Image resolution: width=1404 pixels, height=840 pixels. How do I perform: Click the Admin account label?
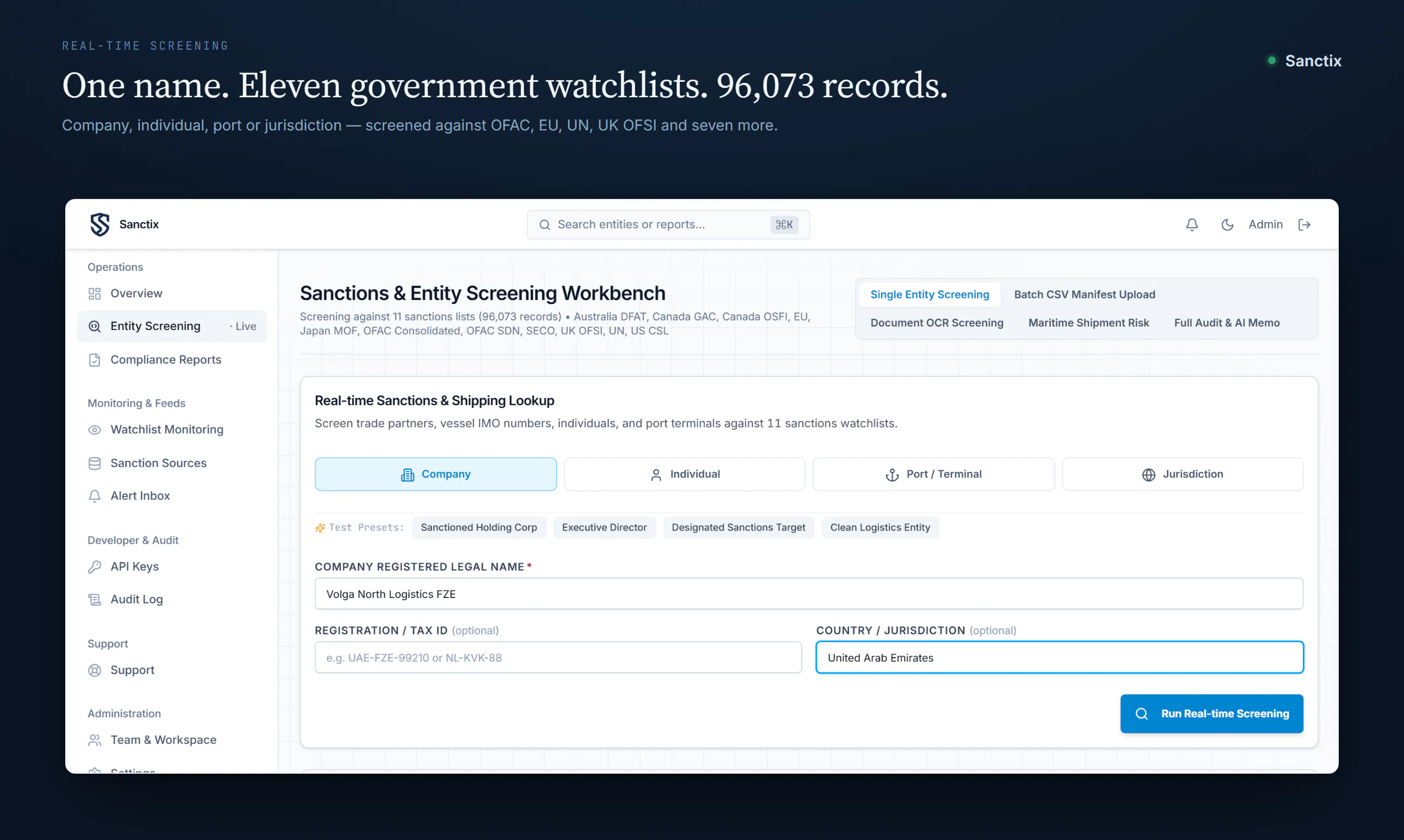click(x=1265, y=225)
